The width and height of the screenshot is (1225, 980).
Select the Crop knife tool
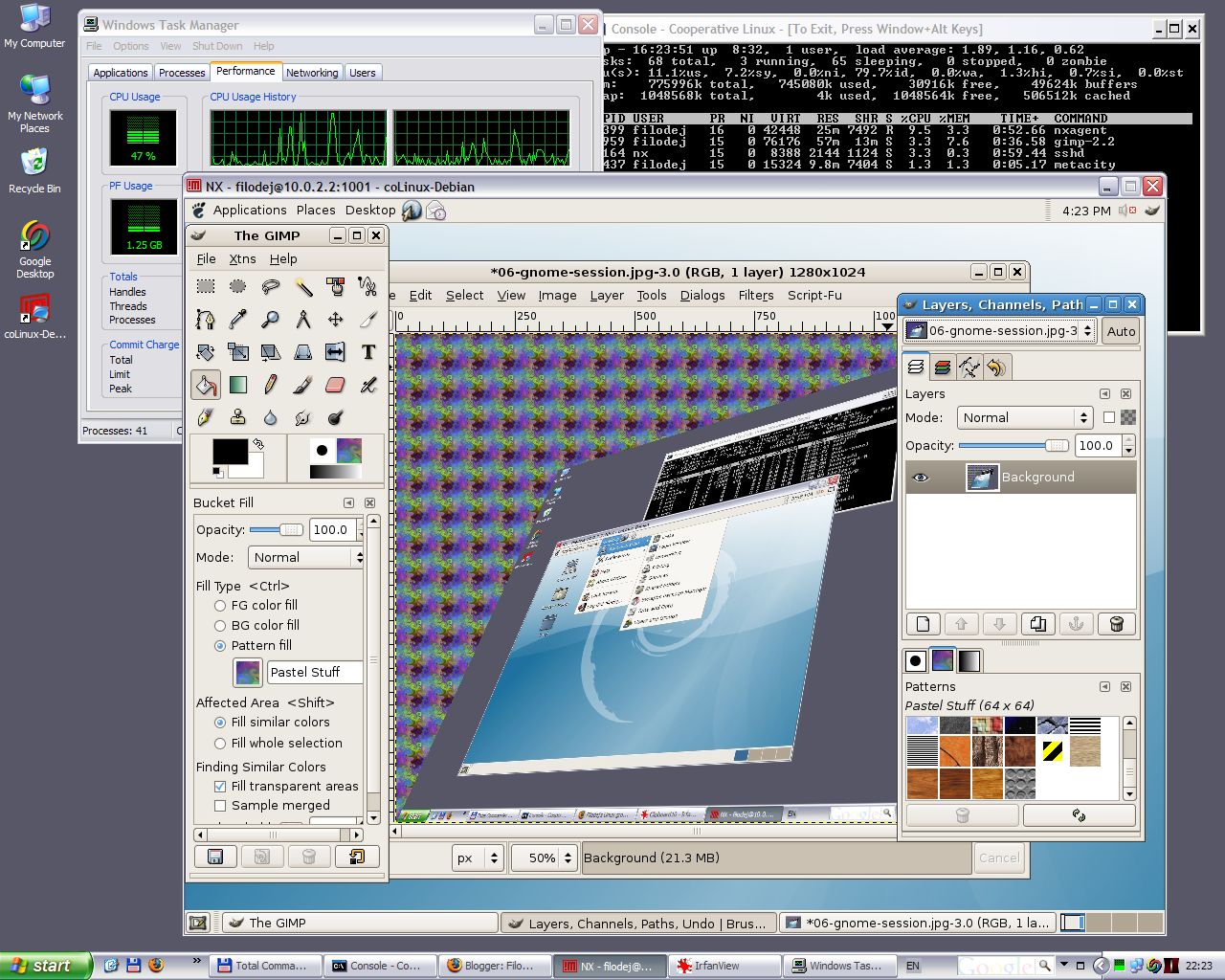tap(367, 320)
